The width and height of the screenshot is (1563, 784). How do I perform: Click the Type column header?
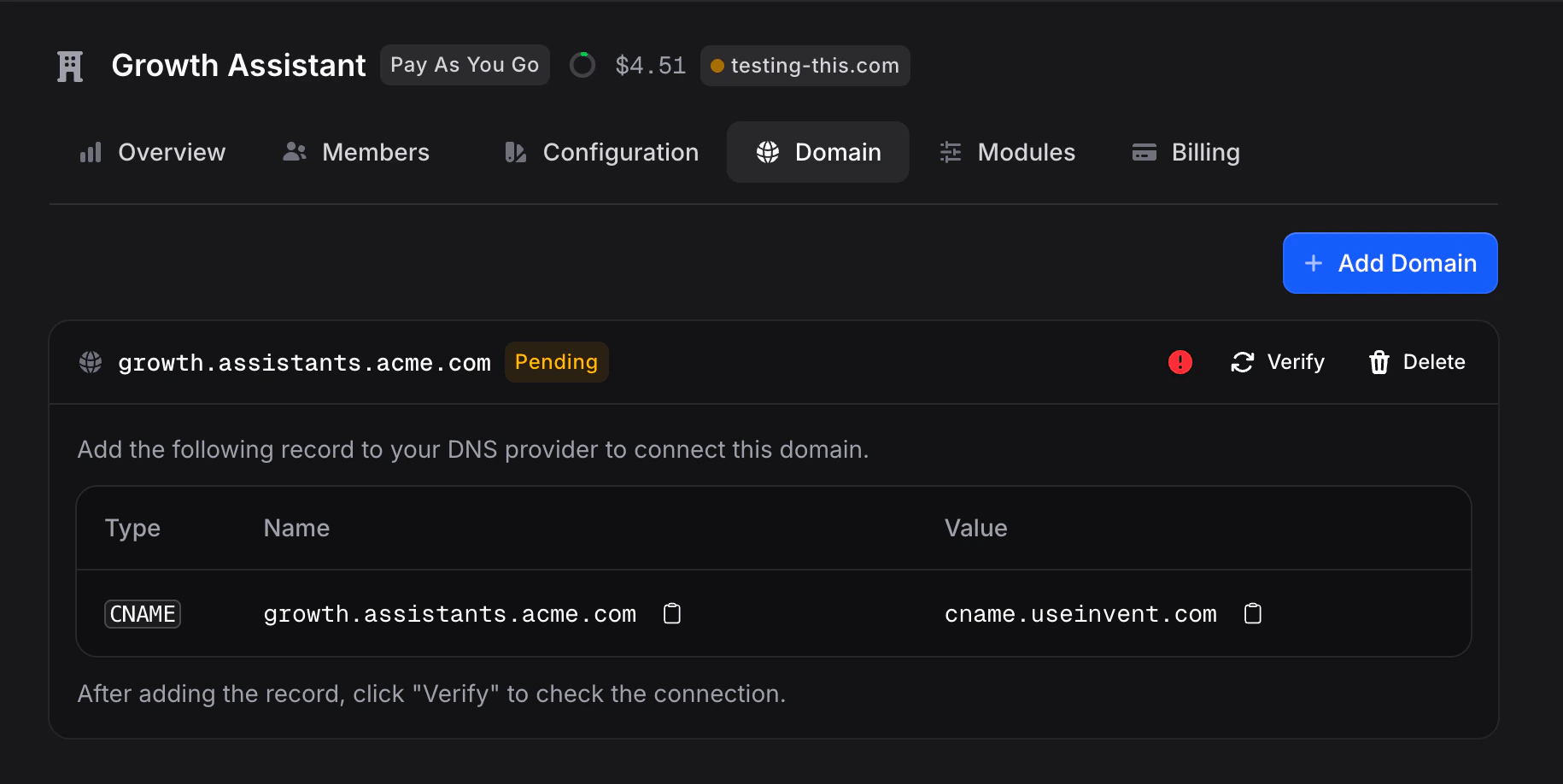tap(132, 528)
